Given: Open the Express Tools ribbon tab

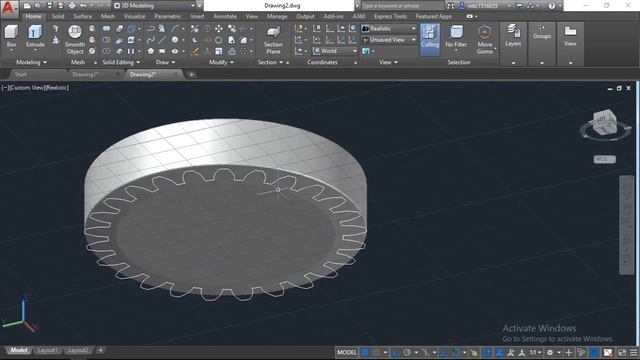Looking at the screenshot, I should [390, 16].
